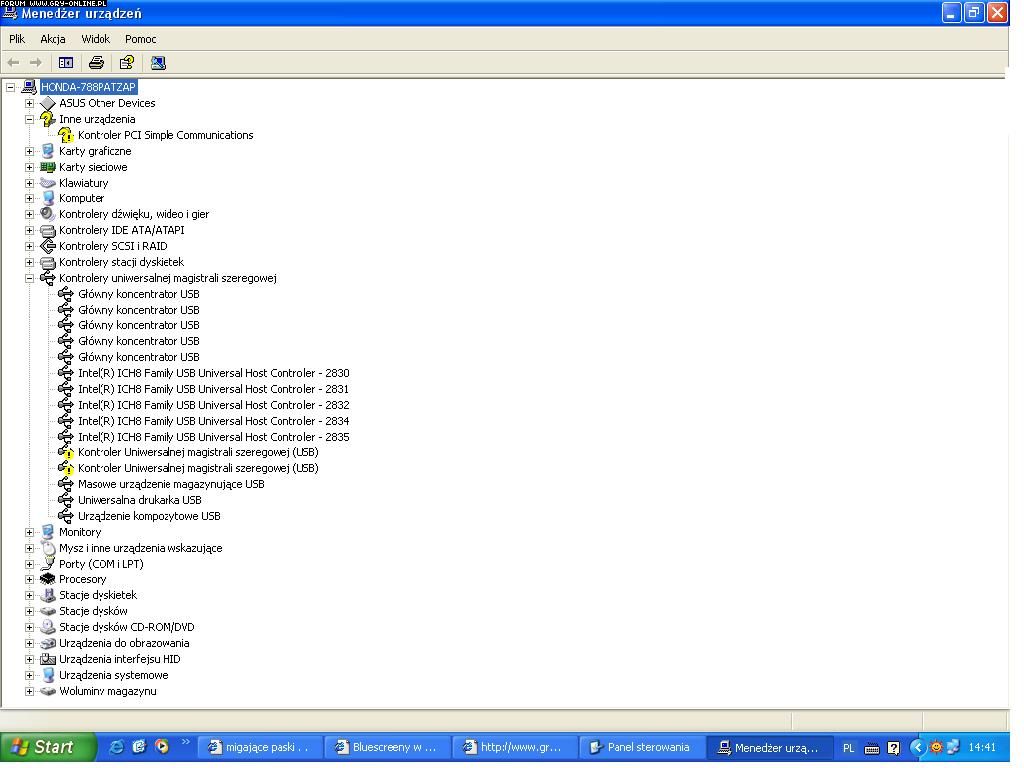Click the Internet Explorer quick launch icon
Image resolution: width=1024 pixels, height=768 pixels.
click(x=116, y=746)
